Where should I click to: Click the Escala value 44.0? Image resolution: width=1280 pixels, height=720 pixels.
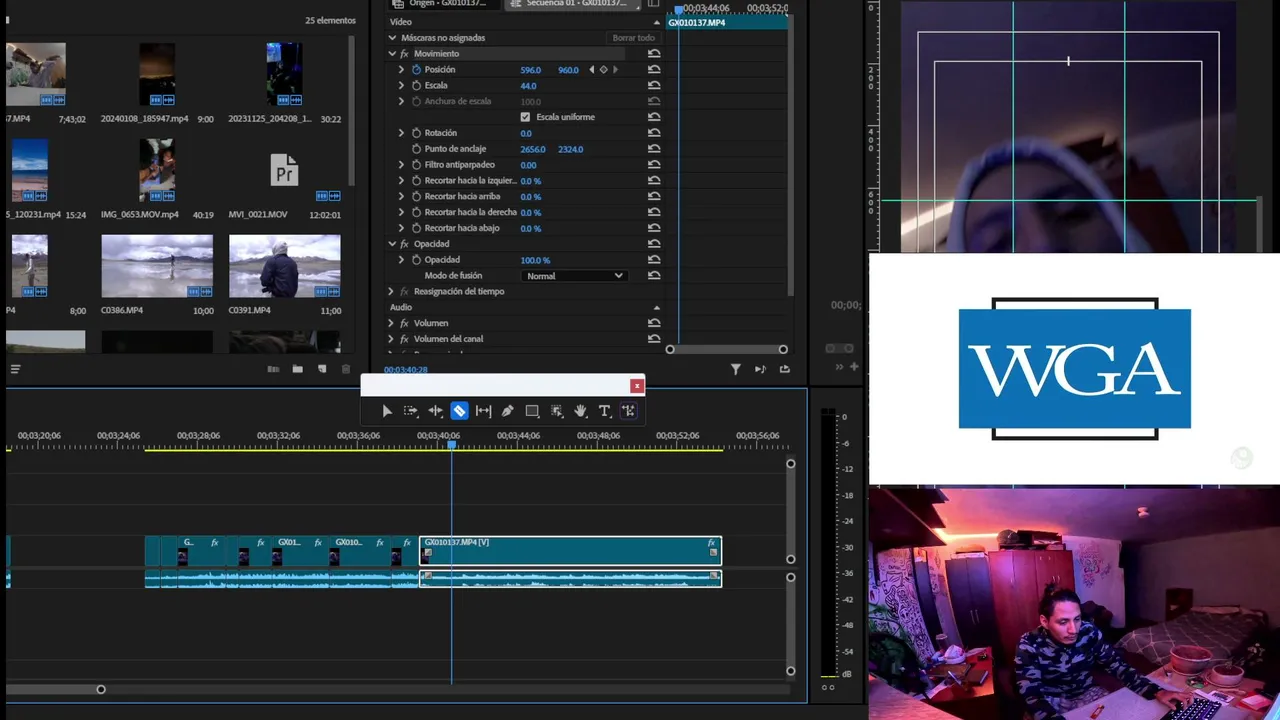(528, 86)
